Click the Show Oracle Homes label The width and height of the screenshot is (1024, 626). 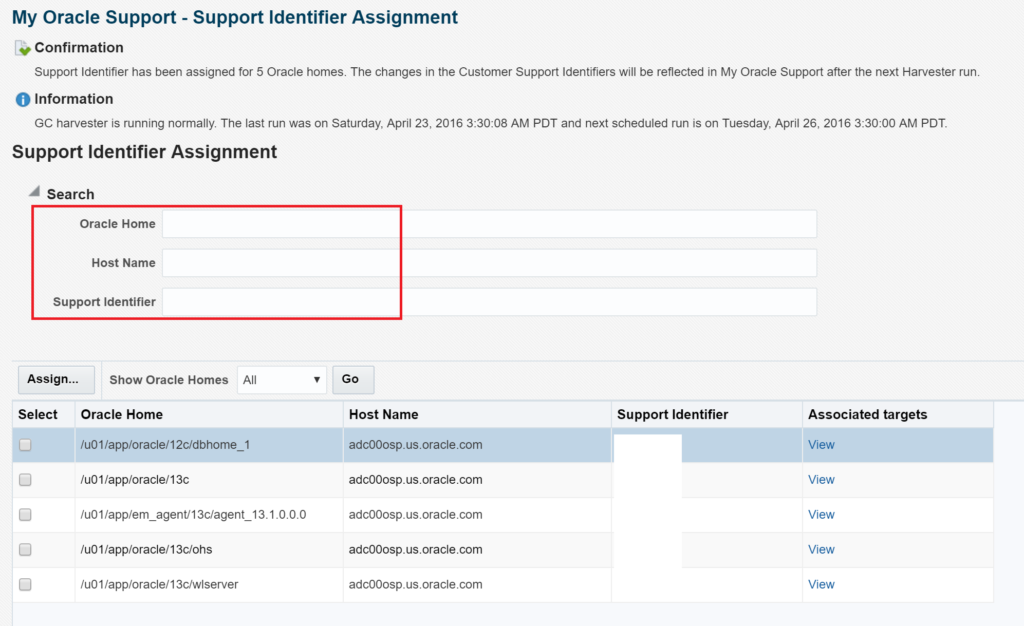pyautogui.click(x=168, y=380)
